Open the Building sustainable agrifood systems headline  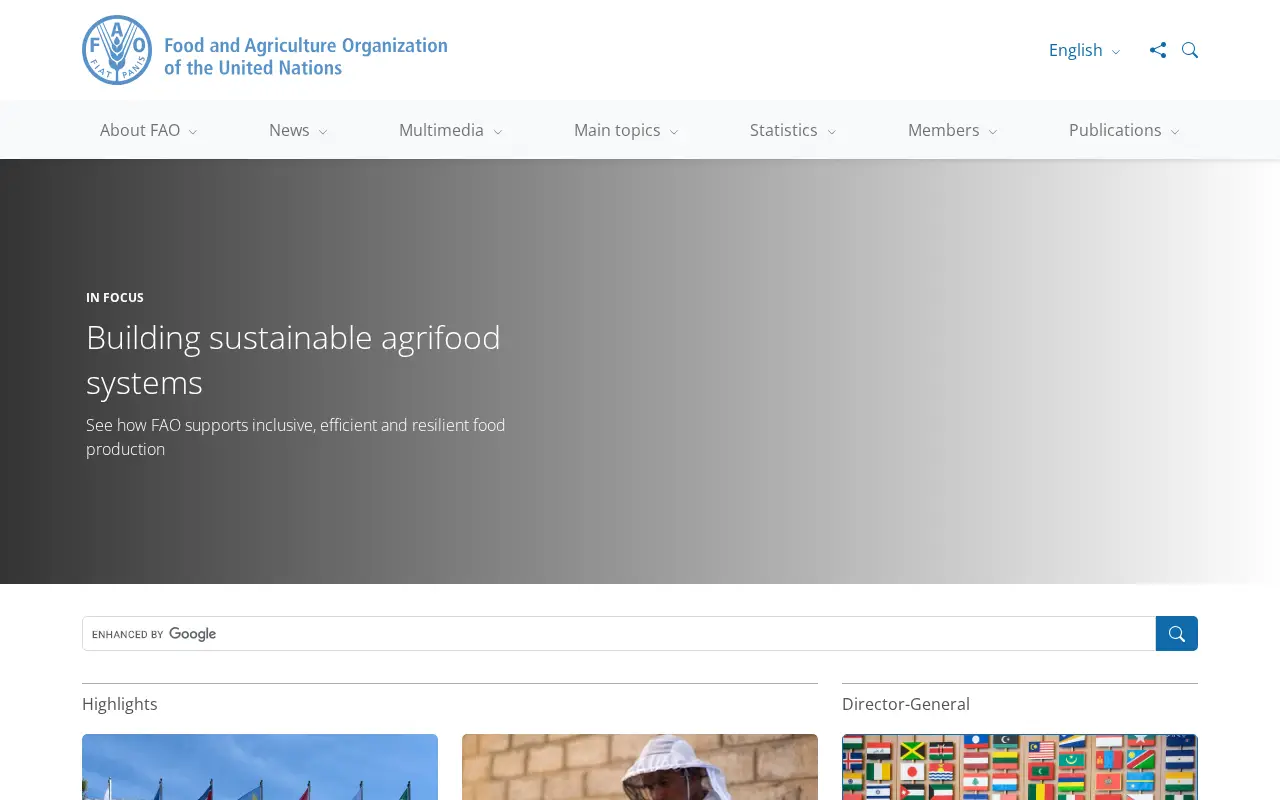(293, 360)
